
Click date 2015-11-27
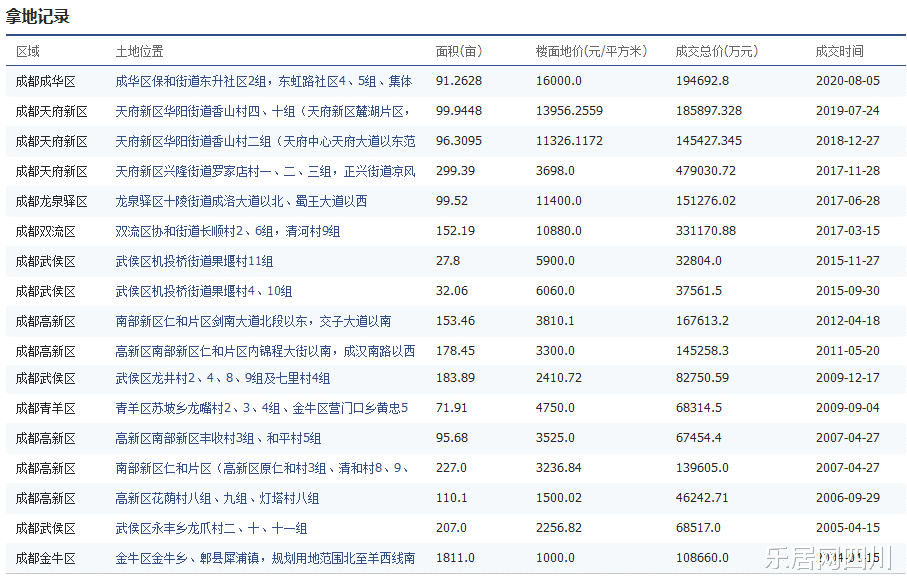[848, 261]
